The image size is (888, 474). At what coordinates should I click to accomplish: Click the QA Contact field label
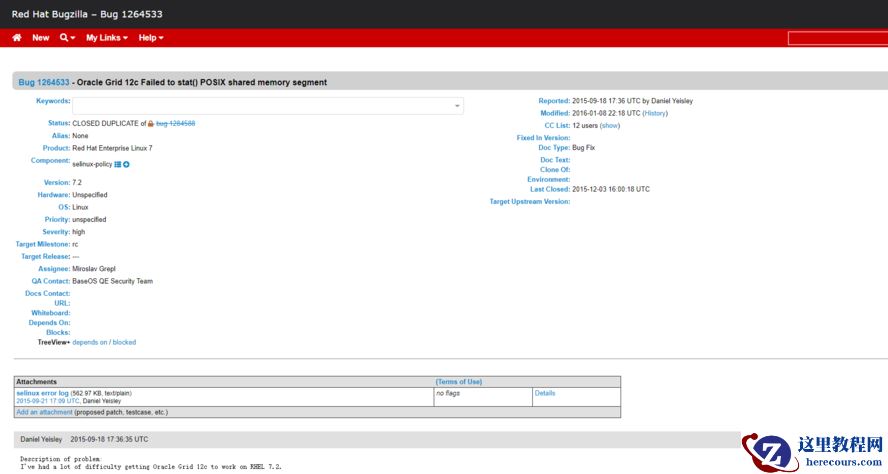[x=51, y=281]
